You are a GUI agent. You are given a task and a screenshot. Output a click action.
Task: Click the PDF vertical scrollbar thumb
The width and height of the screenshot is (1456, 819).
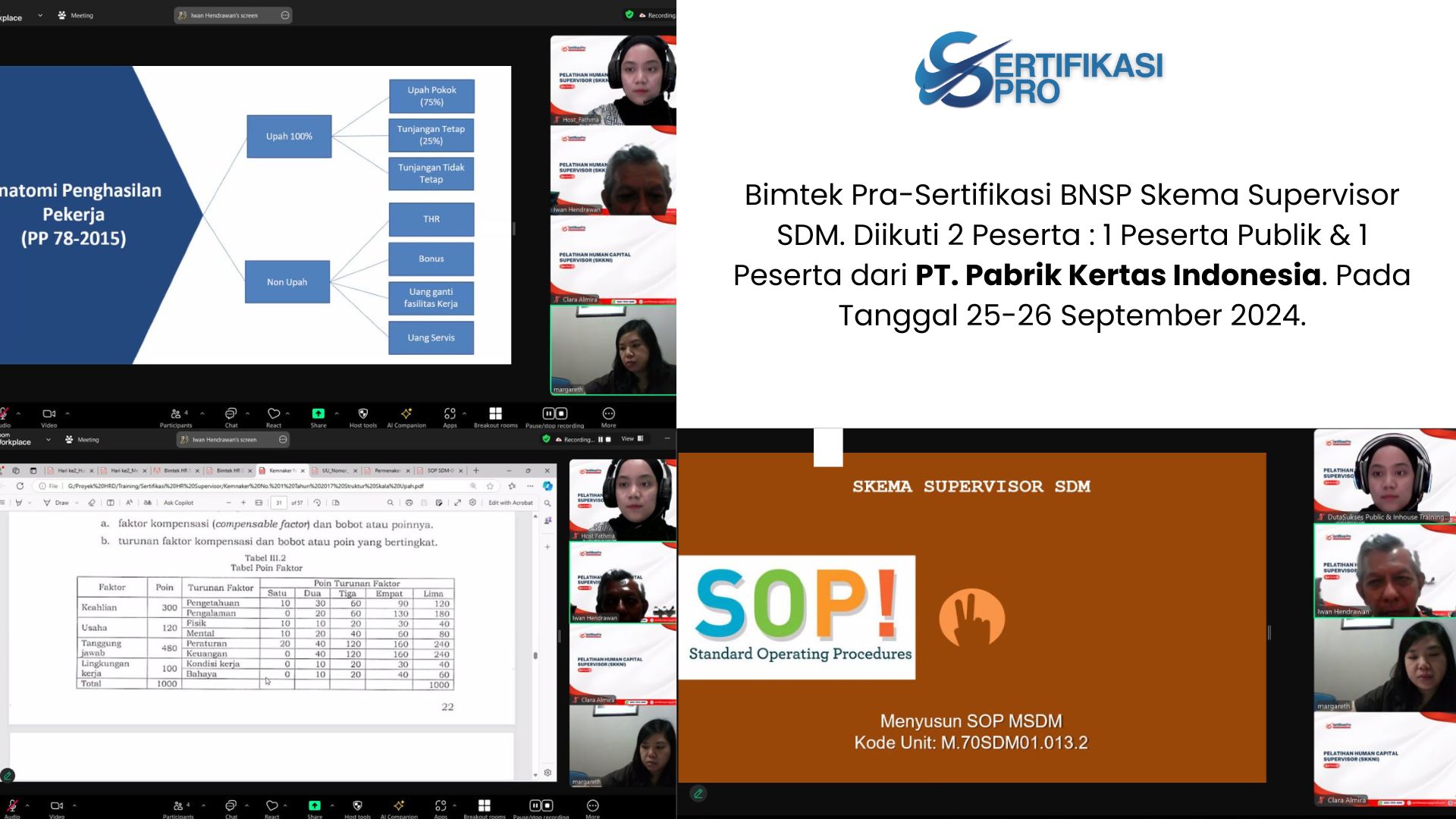[x=535, y=655]
